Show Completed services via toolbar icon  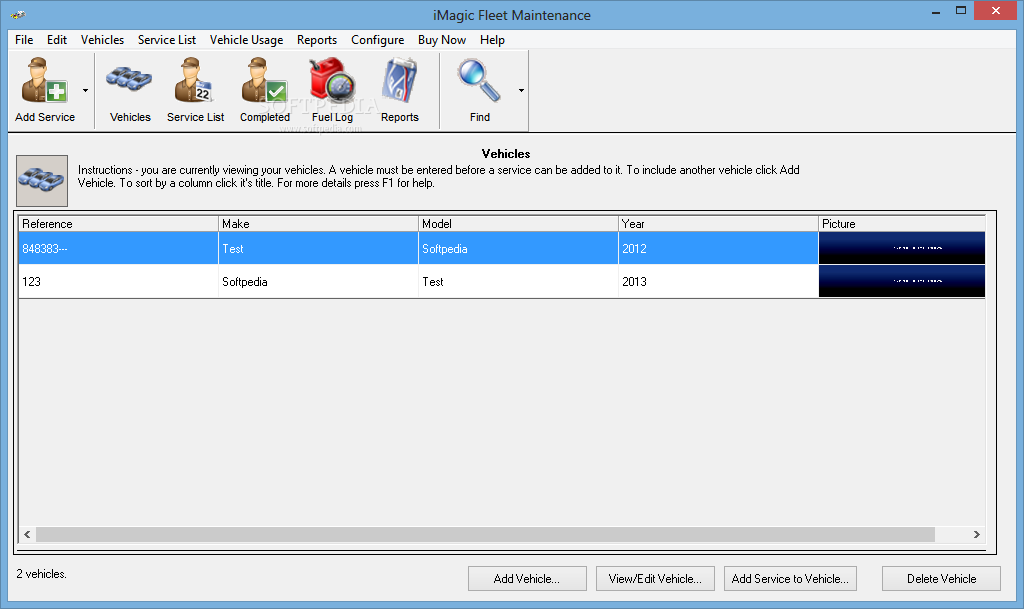[x=264, y=80]
